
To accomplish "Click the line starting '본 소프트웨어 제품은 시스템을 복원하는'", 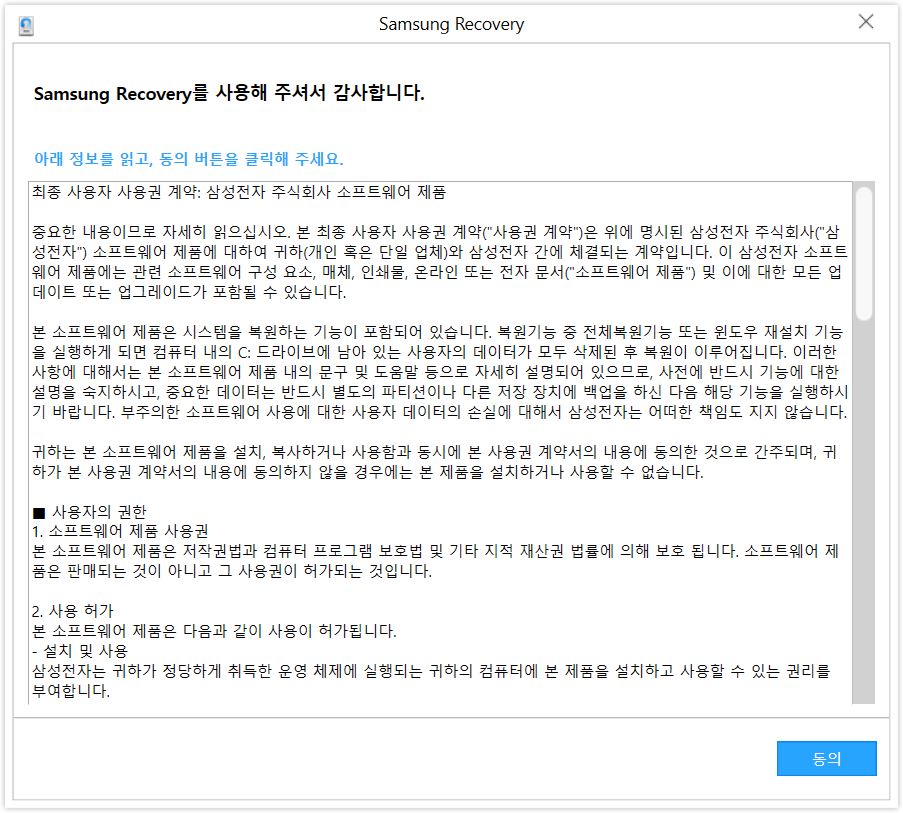I will click(x=438, y=332).
